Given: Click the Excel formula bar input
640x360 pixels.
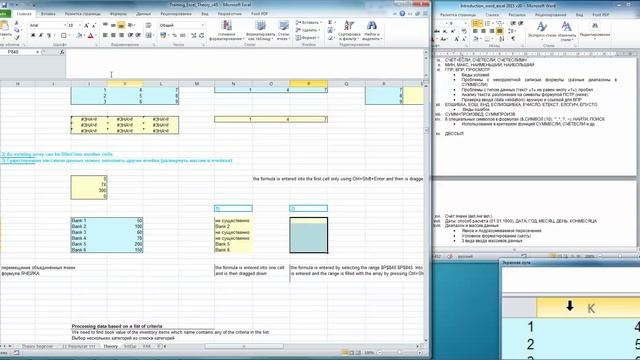Looking at the screenshot, I should 244,63.
